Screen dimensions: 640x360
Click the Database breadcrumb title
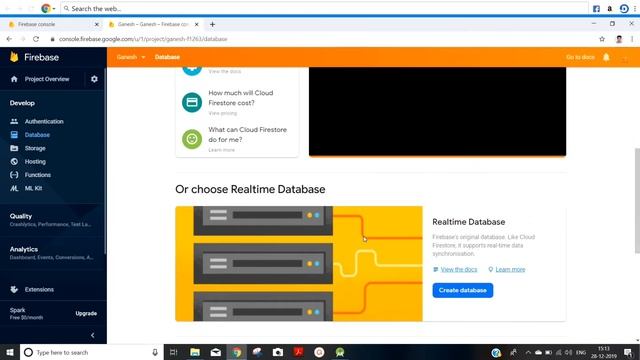tap(167, 57)
